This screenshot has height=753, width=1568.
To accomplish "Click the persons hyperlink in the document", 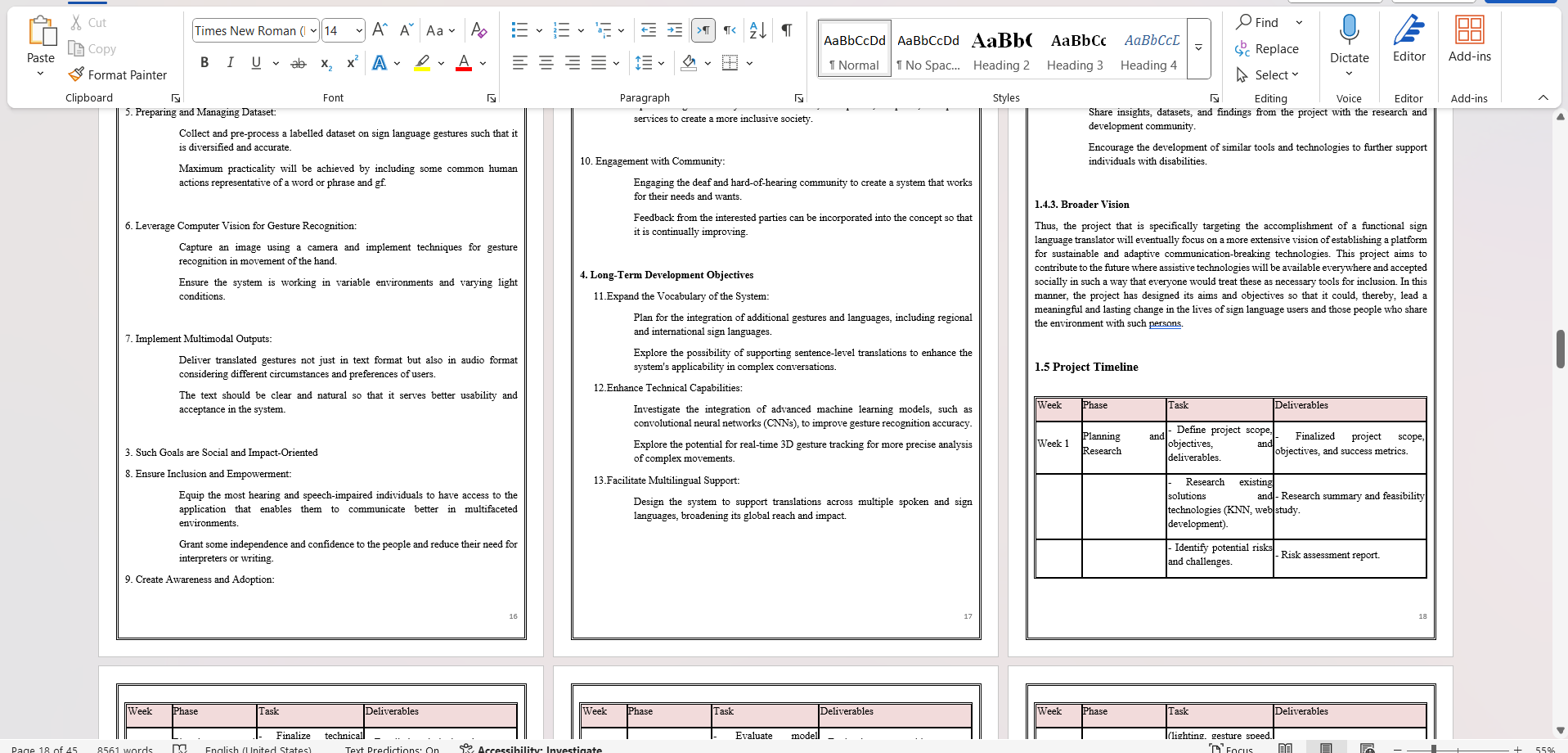I will click(x=1165, y=323).
